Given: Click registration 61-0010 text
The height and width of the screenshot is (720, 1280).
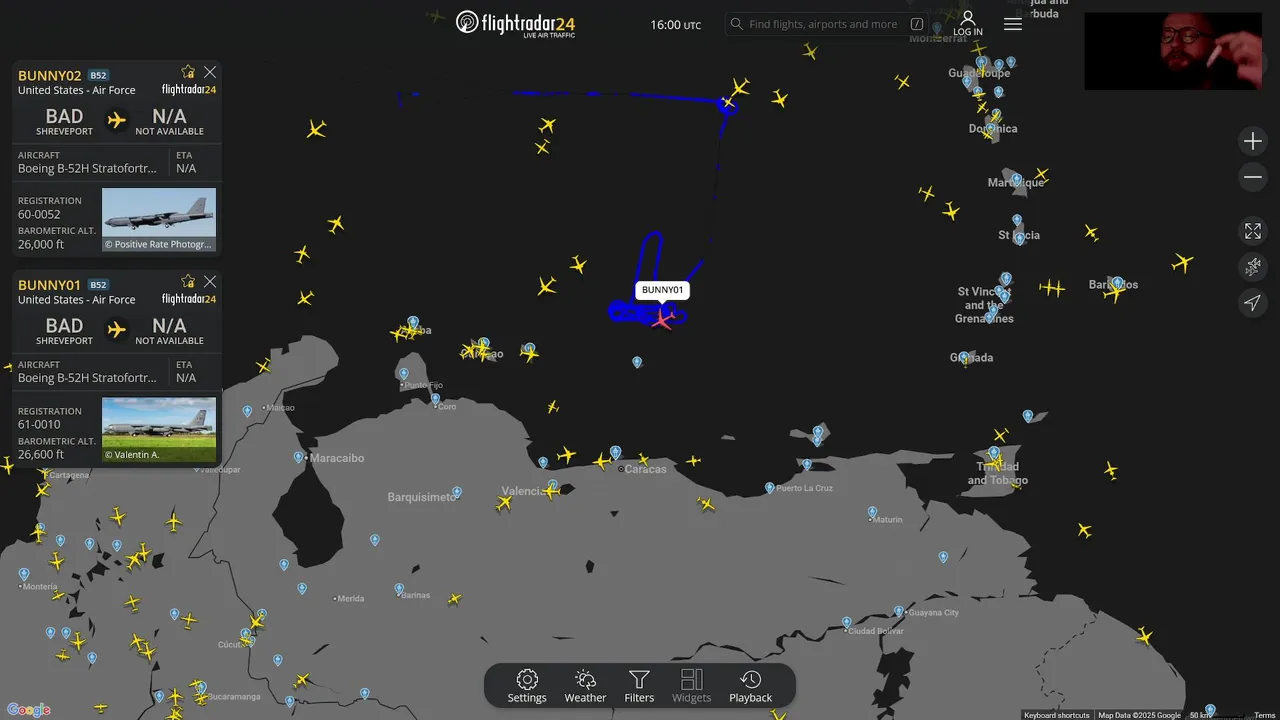Looking at the screenshot, I should (x=39, y=424).
